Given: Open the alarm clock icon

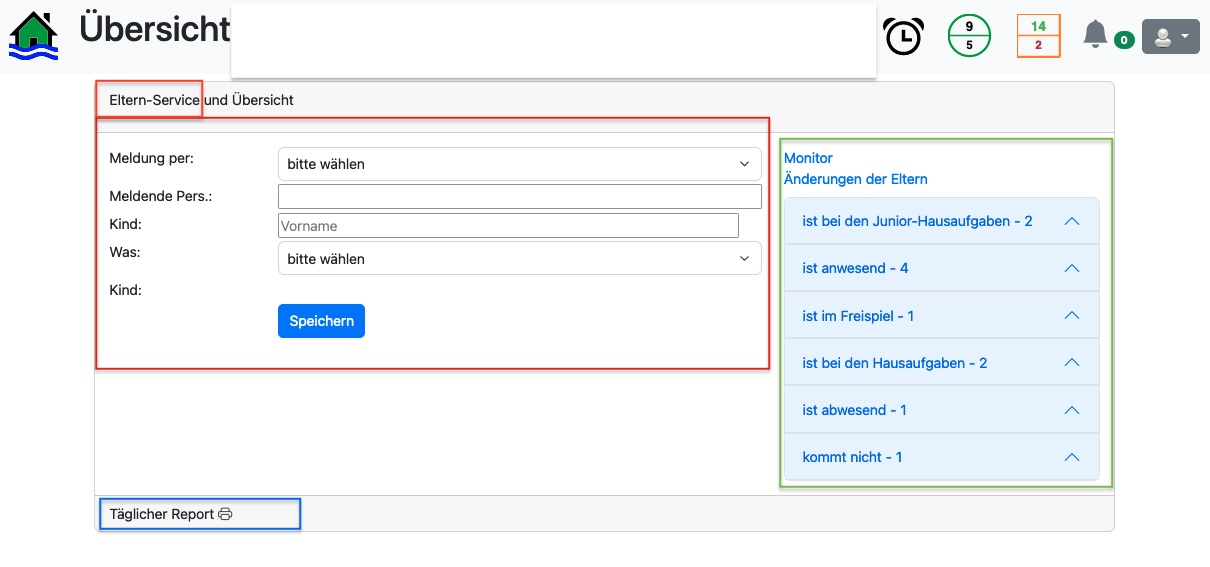Looking at the screenshot, I should [904, 37].
